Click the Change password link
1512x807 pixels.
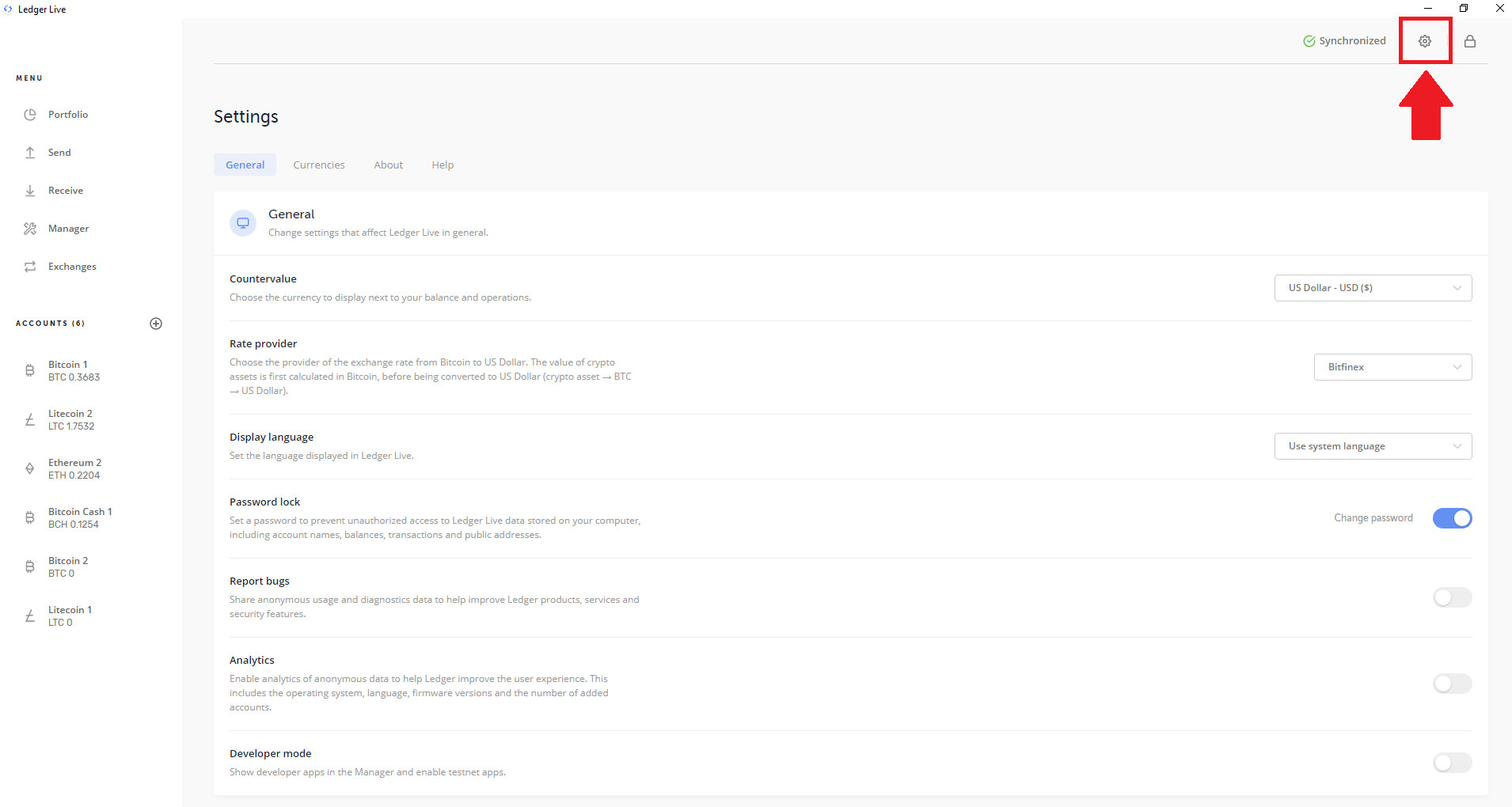click(x=1373, y=518)
